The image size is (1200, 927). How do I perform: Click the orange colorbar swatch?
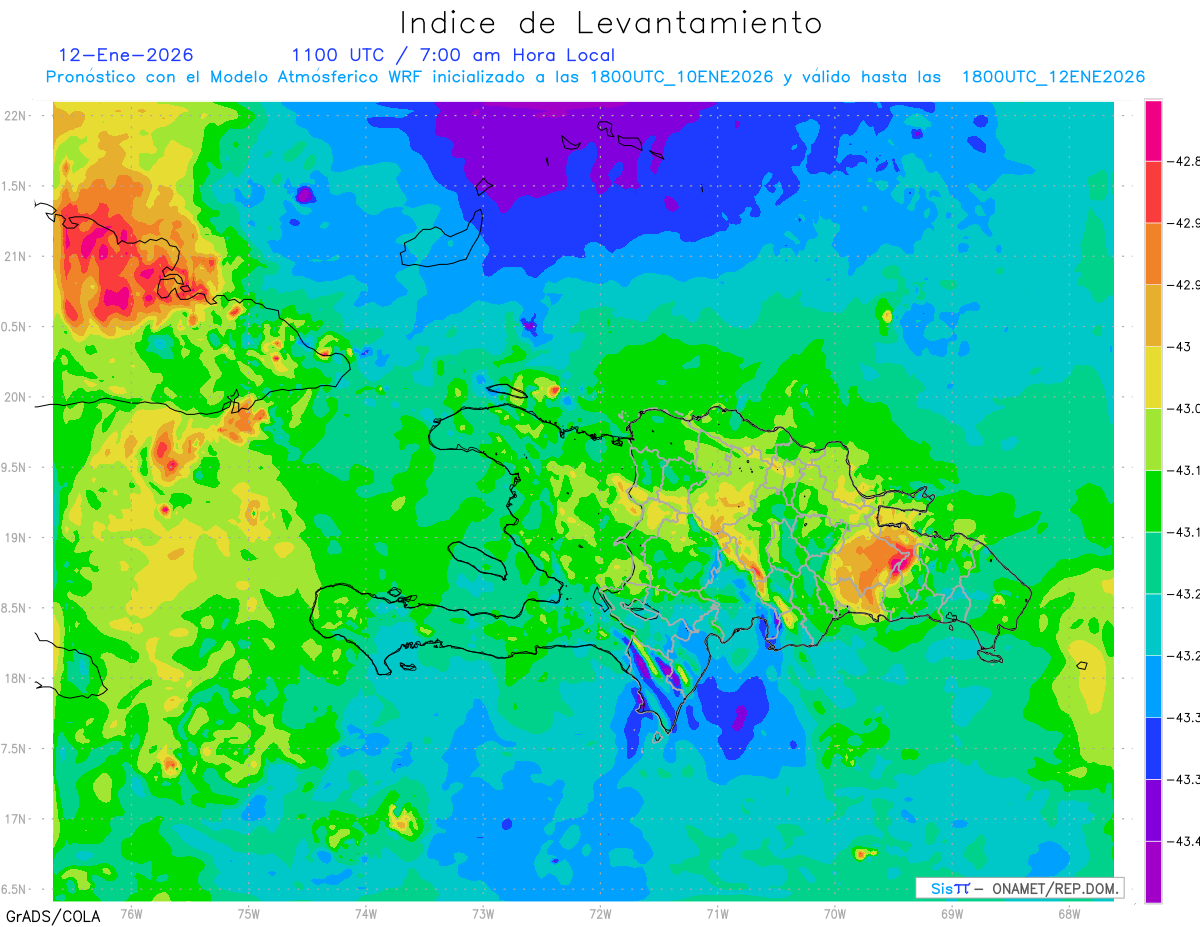[1153, 254]
